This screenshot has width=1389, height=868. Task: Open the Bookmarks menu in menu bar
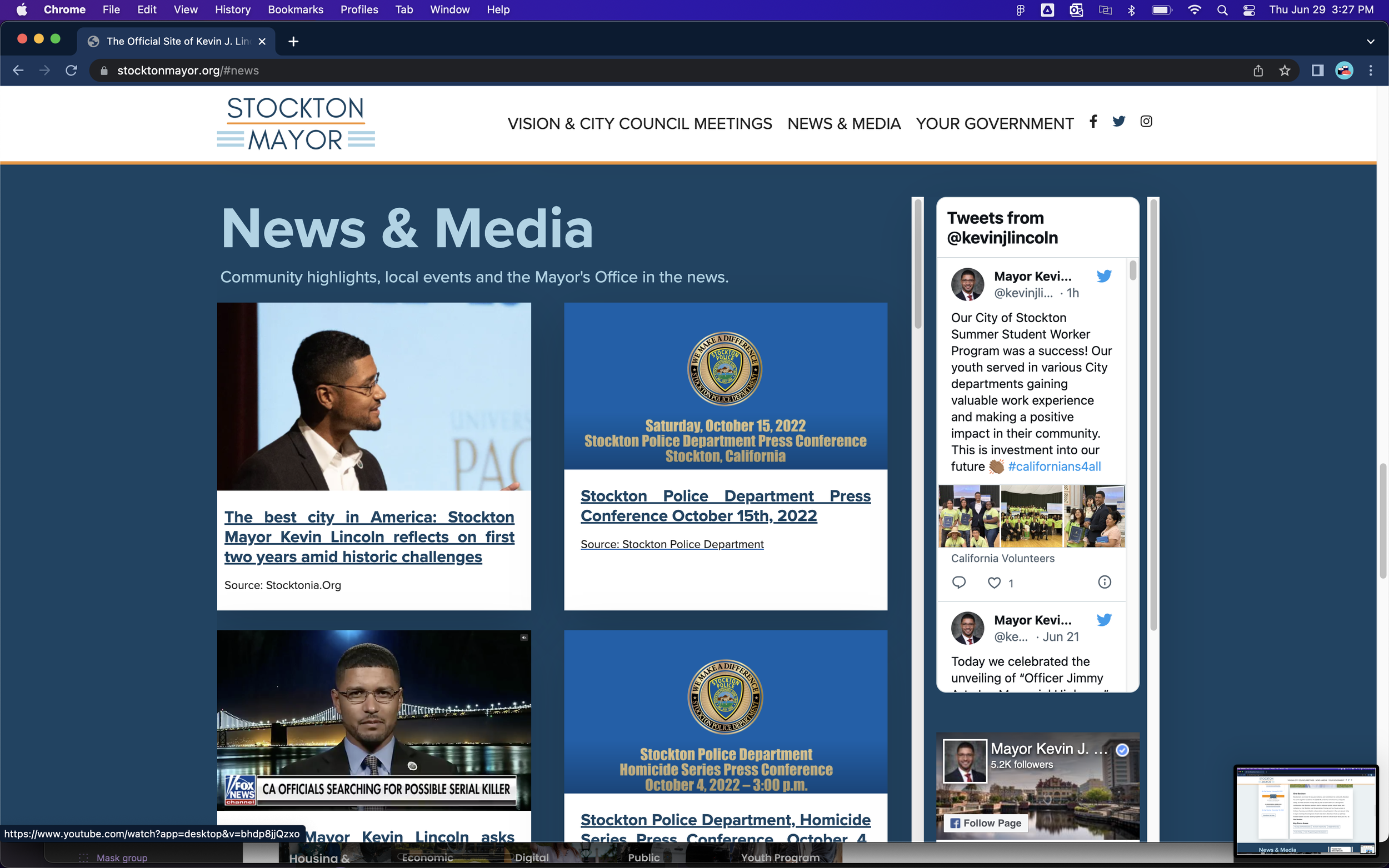pos(295,10)
